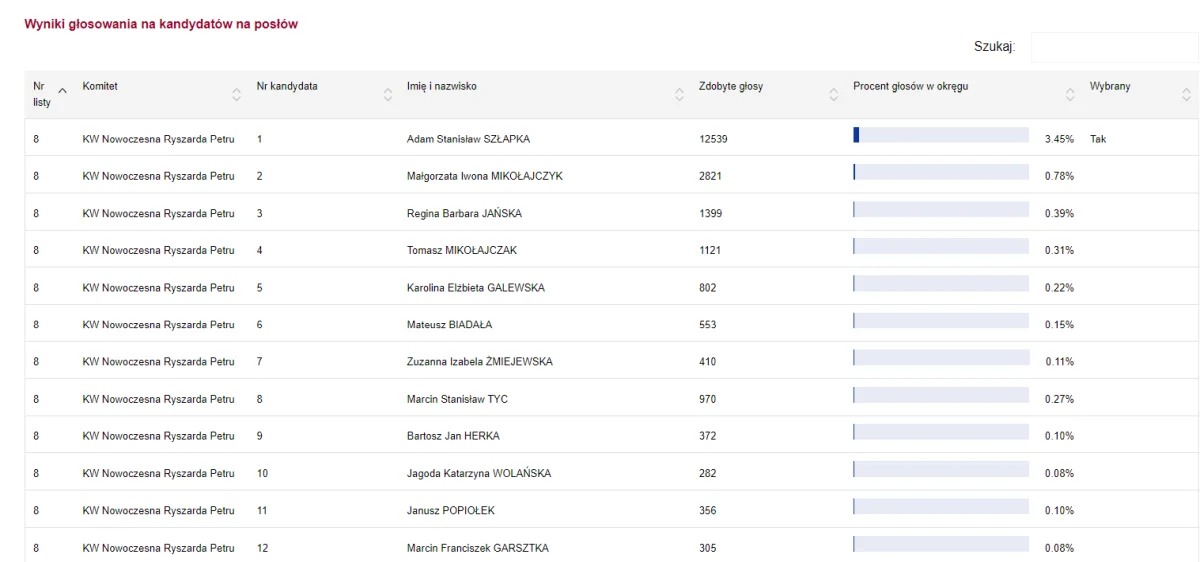The width and height of the screenshot is (1200, 562).
Task: Click the 0.15% percentage value
Action: tap(1059, 325)
